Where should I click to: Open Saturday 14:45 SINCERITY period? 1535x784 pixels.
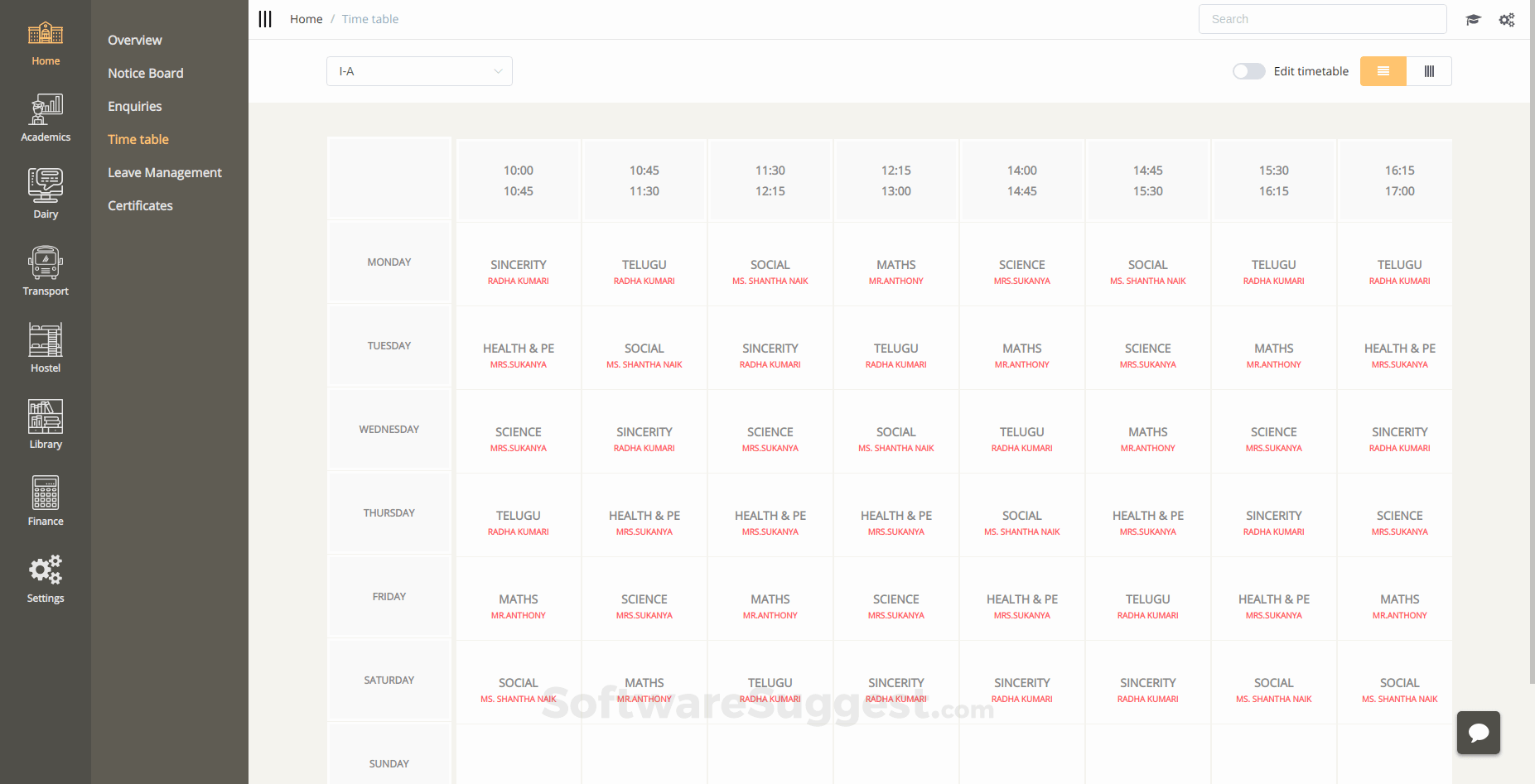1148,683
